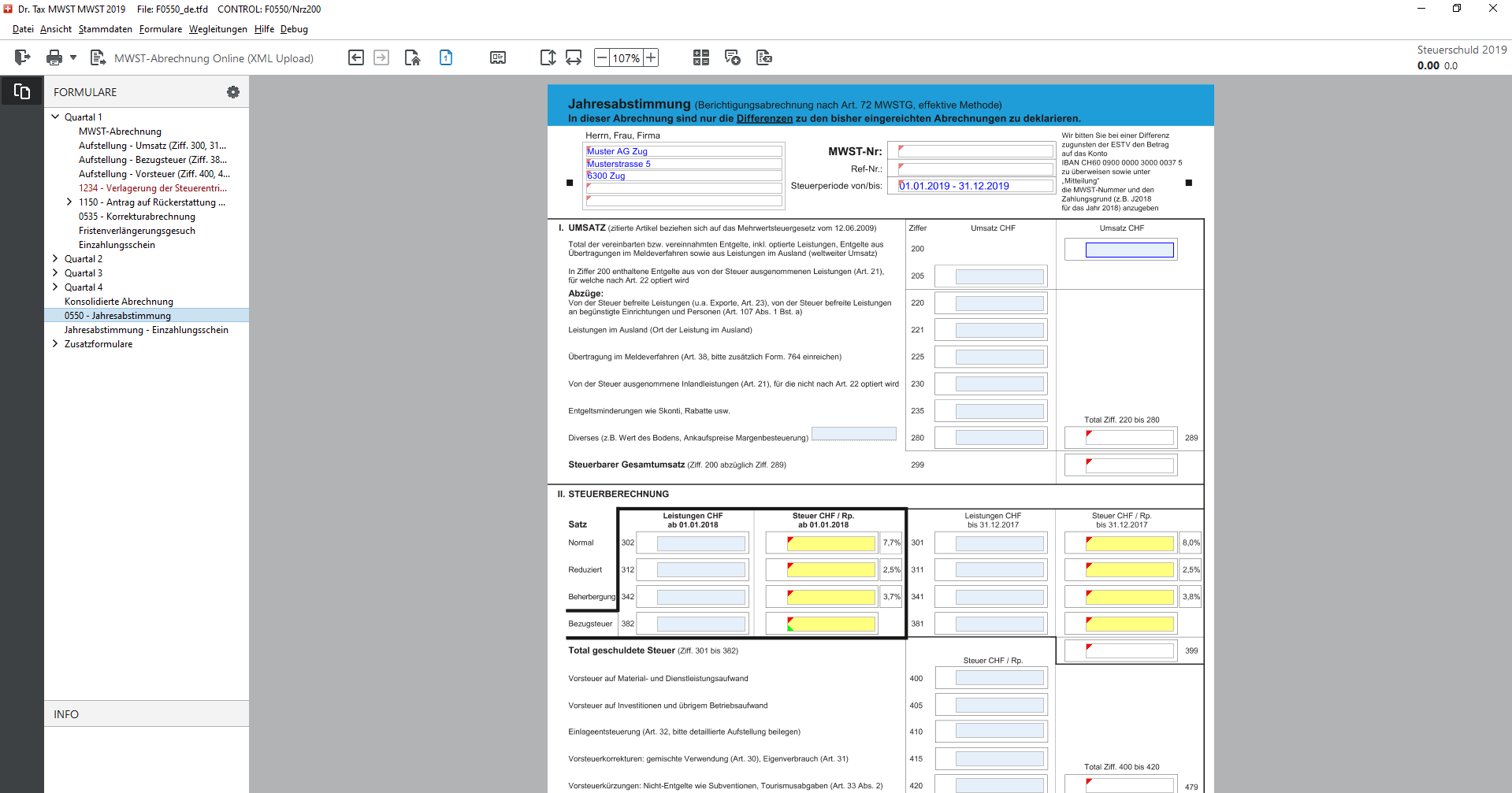This screenshot has width=1512, height=793.
Task: Click yellow Steuer field for 7,7% rate
Action: (831, 543)
